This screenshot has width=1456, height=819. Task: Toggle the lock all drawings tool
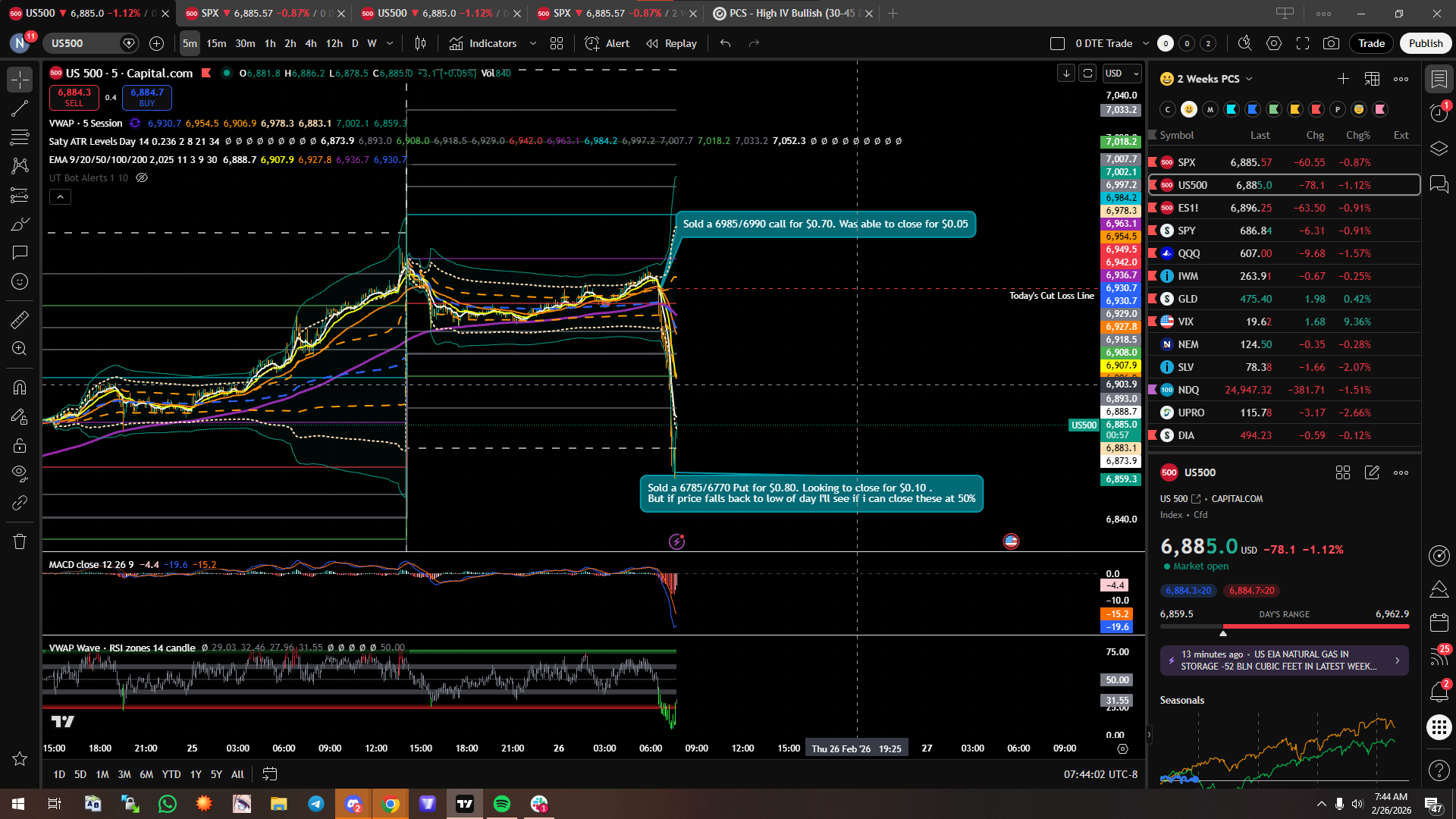[x=20, y=445]
